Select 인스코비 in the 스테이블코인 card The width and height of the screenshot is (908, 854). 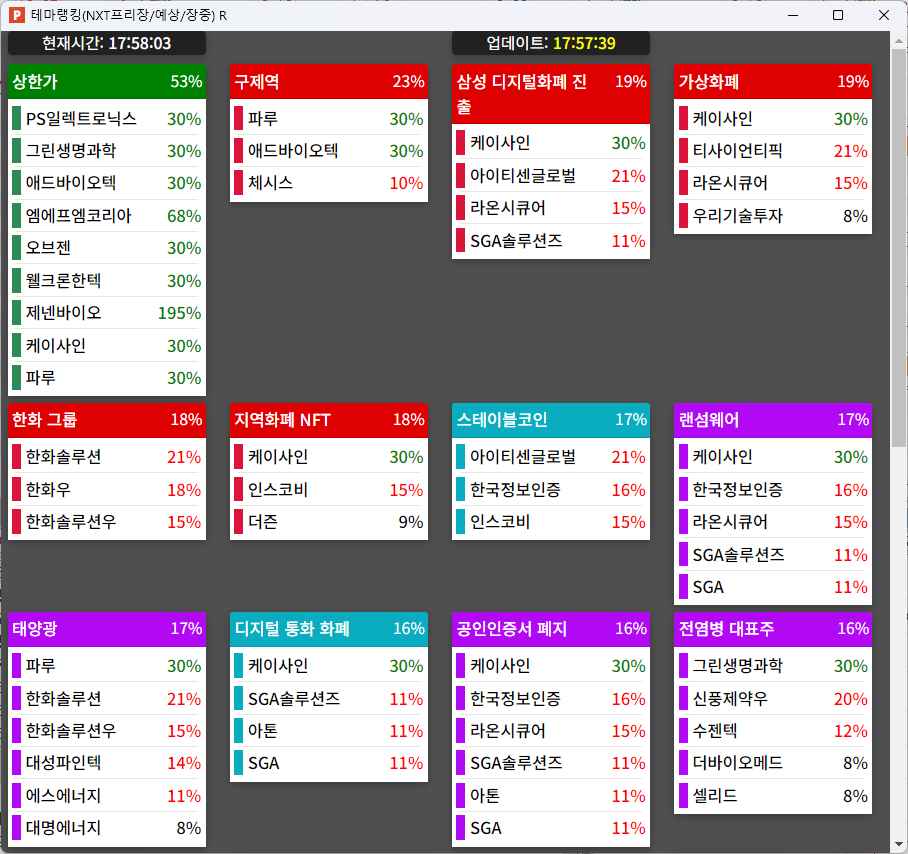pyautogui.click(x=551, y=522)
